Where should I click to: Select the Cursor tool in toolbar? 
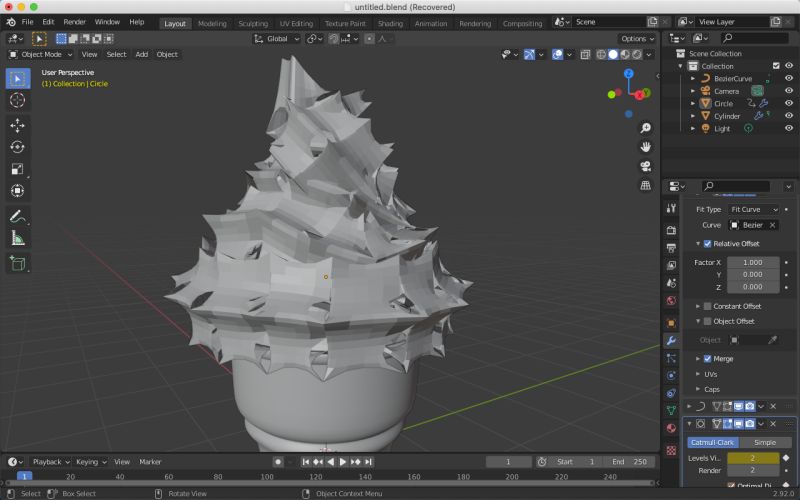click(x=17, y=101)
